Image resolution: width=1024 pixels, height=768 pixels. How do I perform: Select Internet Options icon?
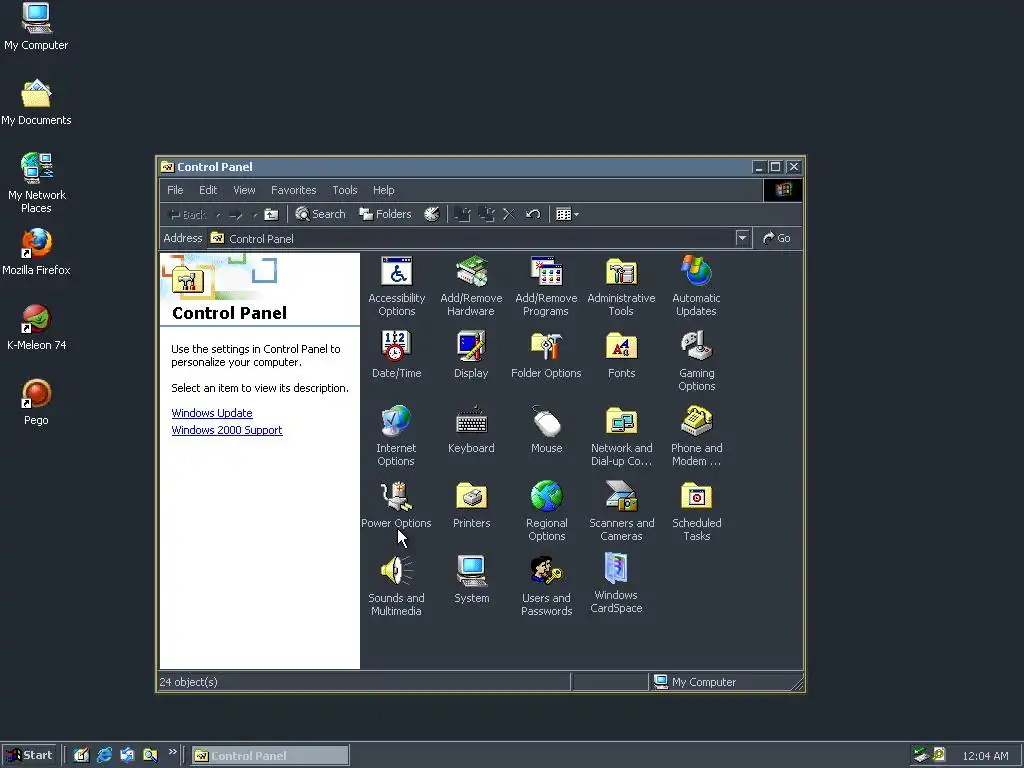(396, 436)
